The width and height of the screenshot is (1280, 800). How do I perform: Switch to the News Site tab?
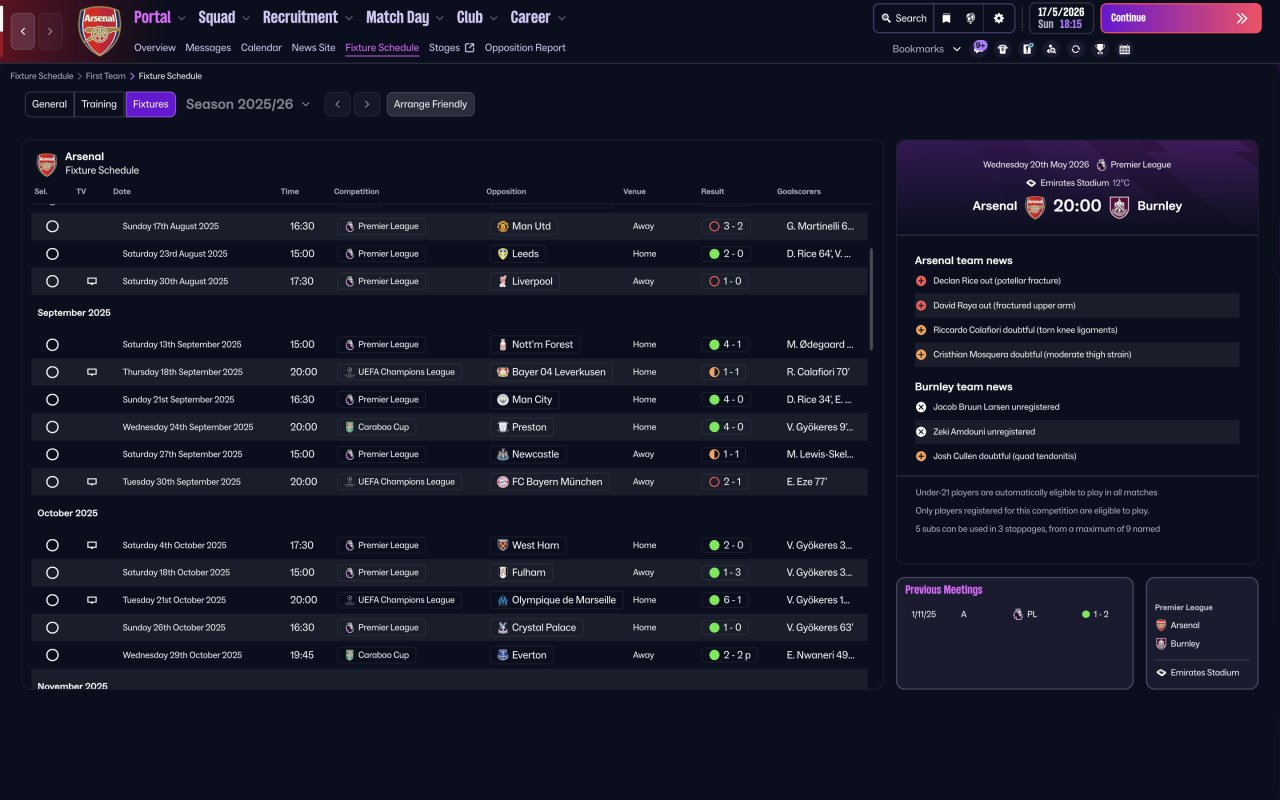314,48
